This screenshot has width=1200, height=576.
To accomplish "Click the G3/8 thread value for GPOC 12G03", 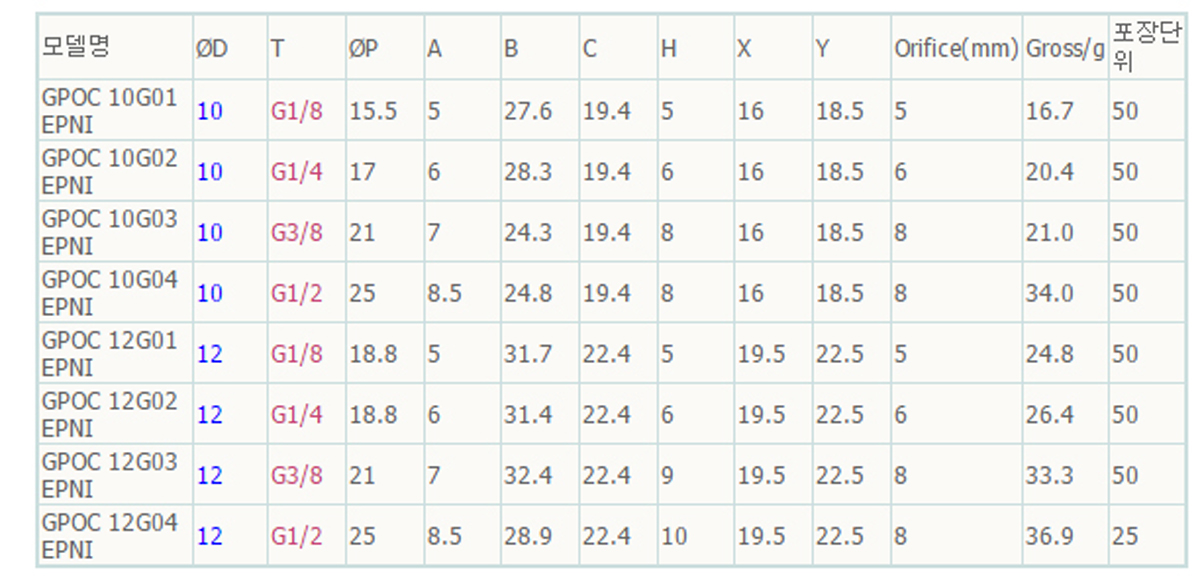I will [x=297, y=476].
